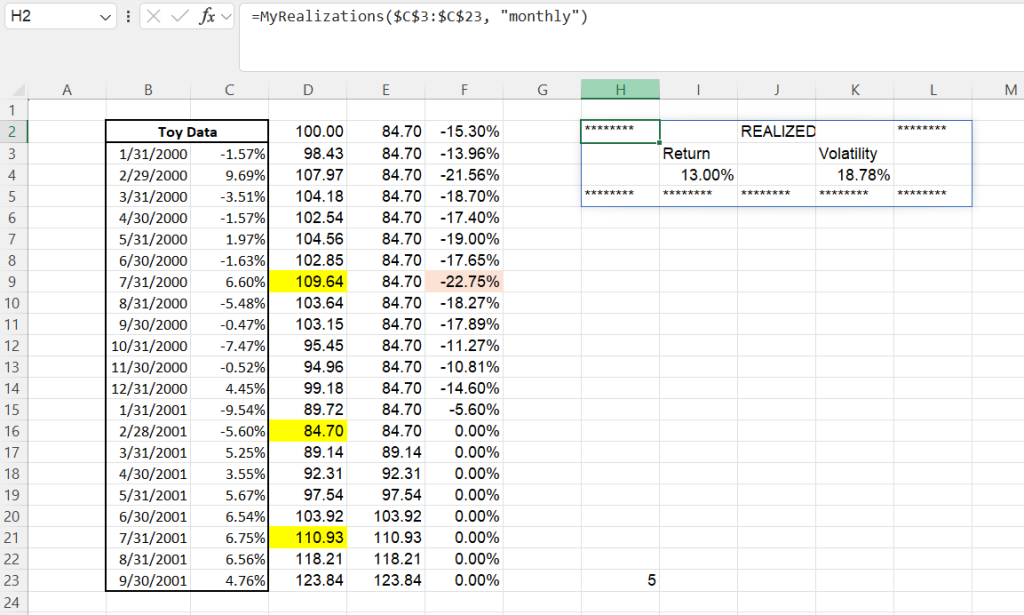Click the Name Box showing H2
Image resolution: width=1024 pixels, height=615 pixels.
coord(50,17)
